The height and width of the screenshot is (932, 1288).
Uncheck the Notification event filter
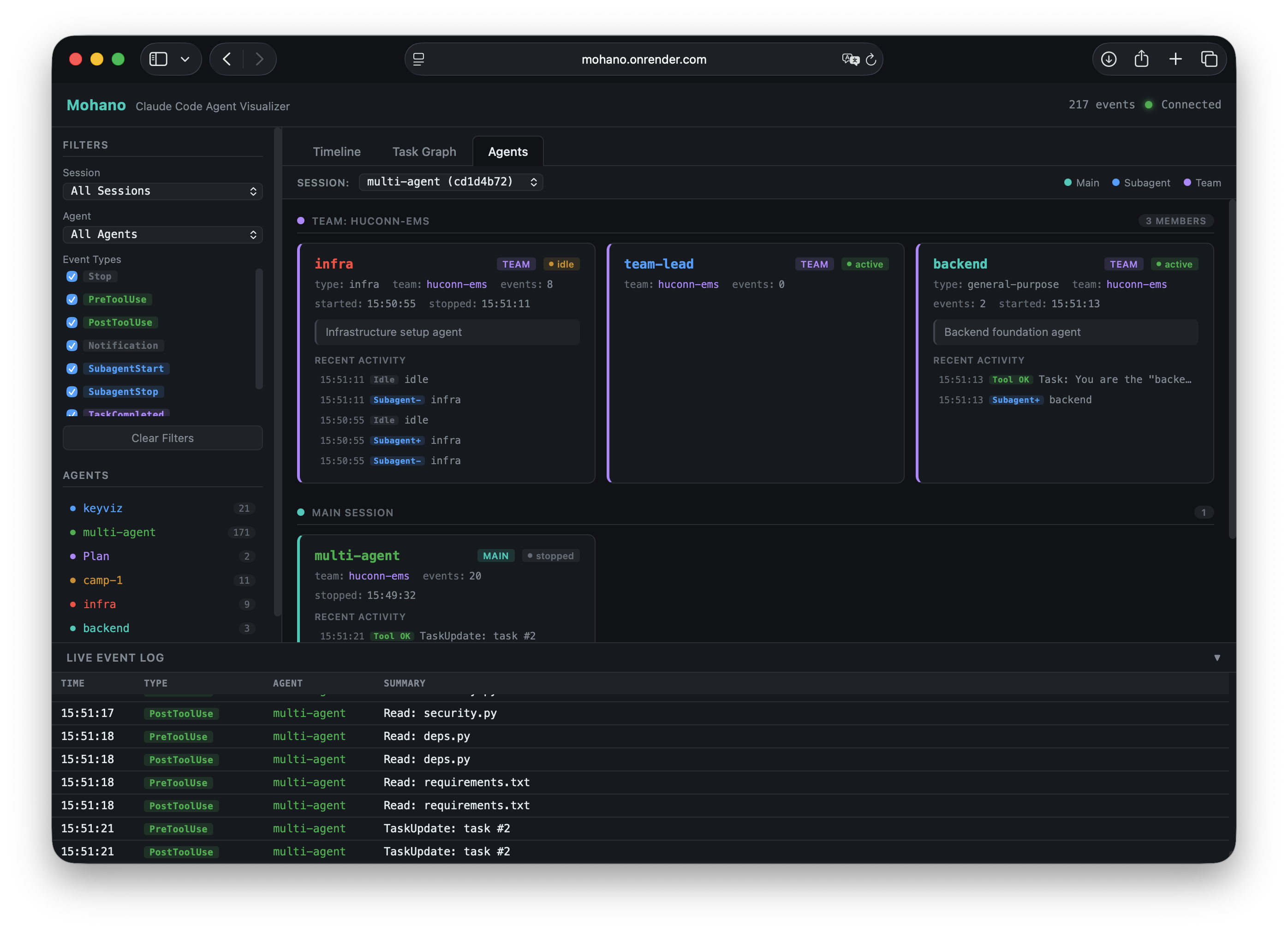72,345
